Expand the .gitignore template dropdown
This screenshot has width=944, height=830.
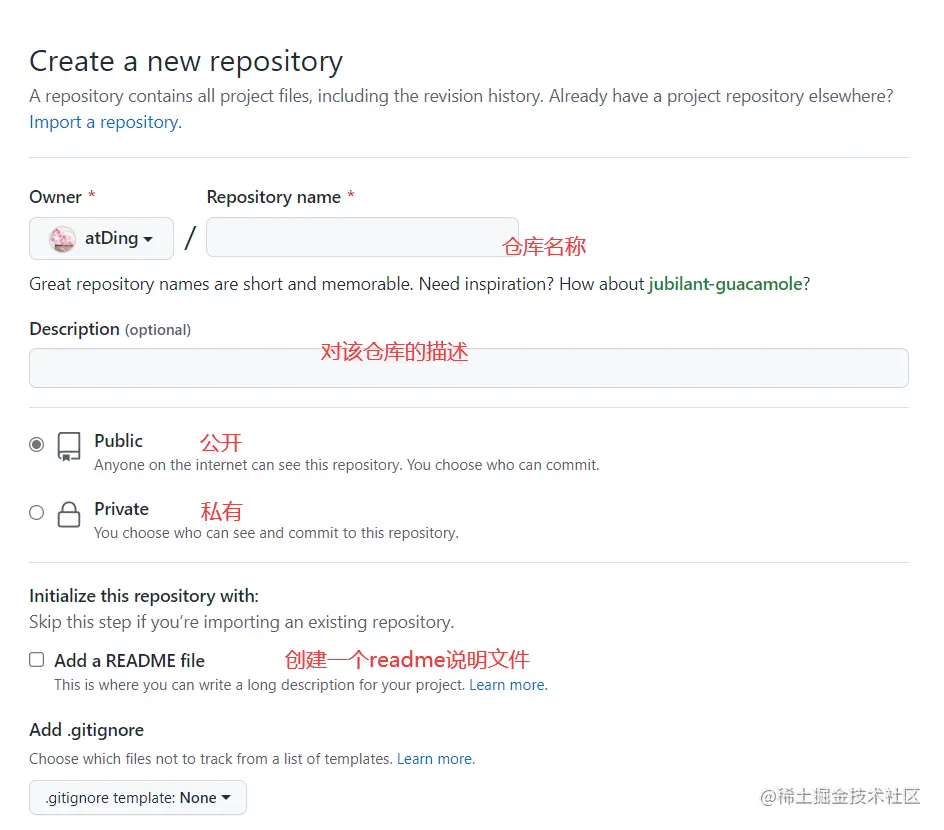click(138, 798)
